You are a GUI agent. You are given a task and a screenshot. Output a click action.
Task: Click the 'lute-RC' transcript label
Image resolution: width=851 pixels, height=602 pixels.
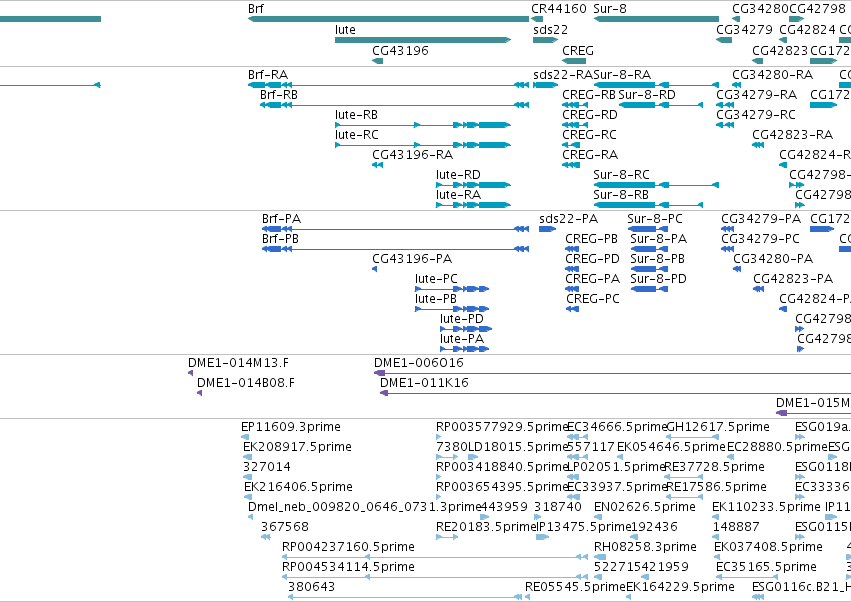[357, 135]
